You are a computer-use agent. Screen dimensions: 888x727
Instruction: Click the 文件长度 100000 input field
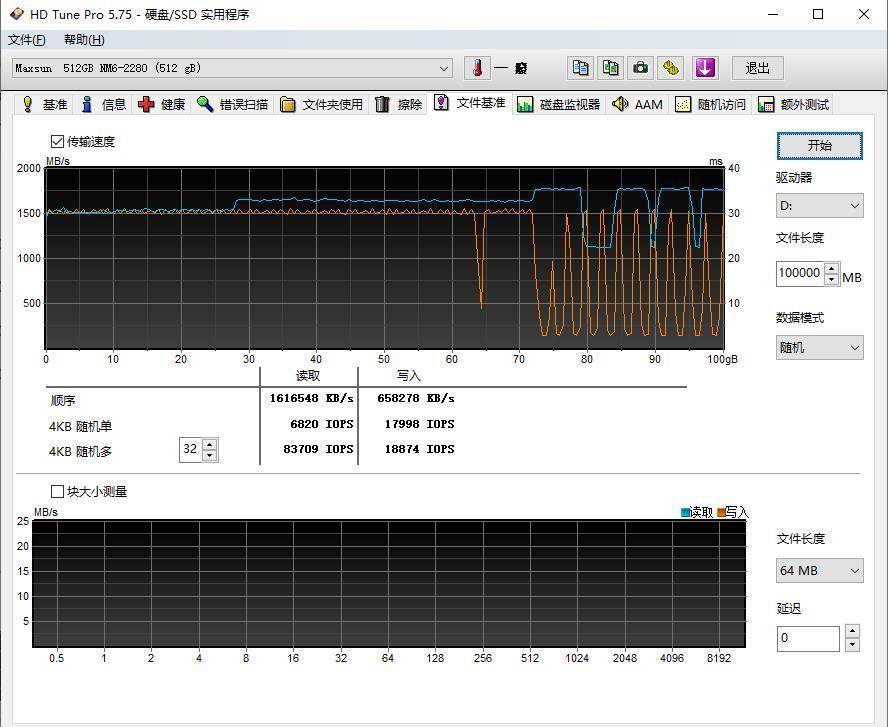800,273
